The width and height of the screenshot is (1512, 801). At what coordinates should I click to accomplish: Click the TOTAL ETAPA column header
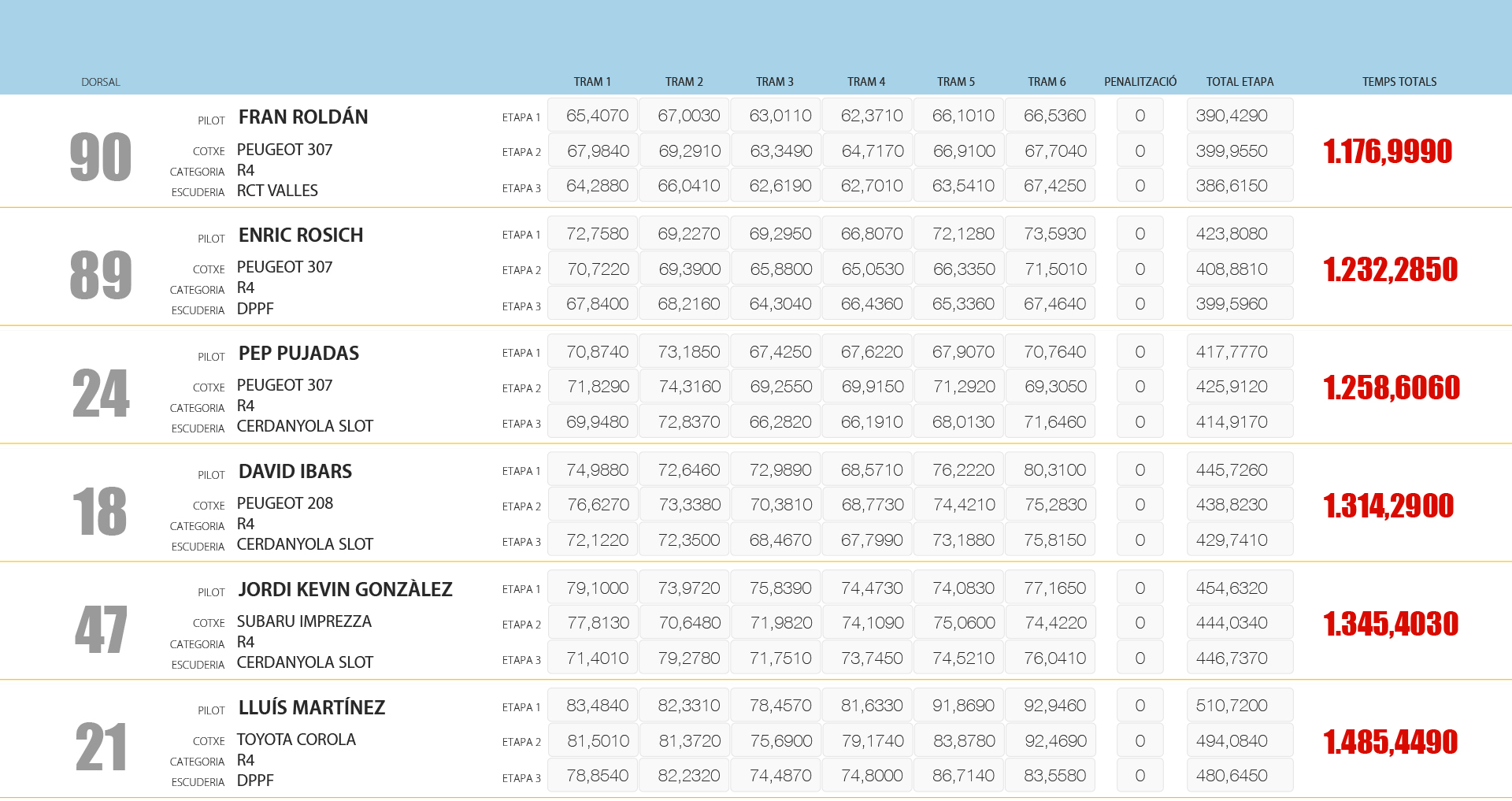tap(1240, 82)
